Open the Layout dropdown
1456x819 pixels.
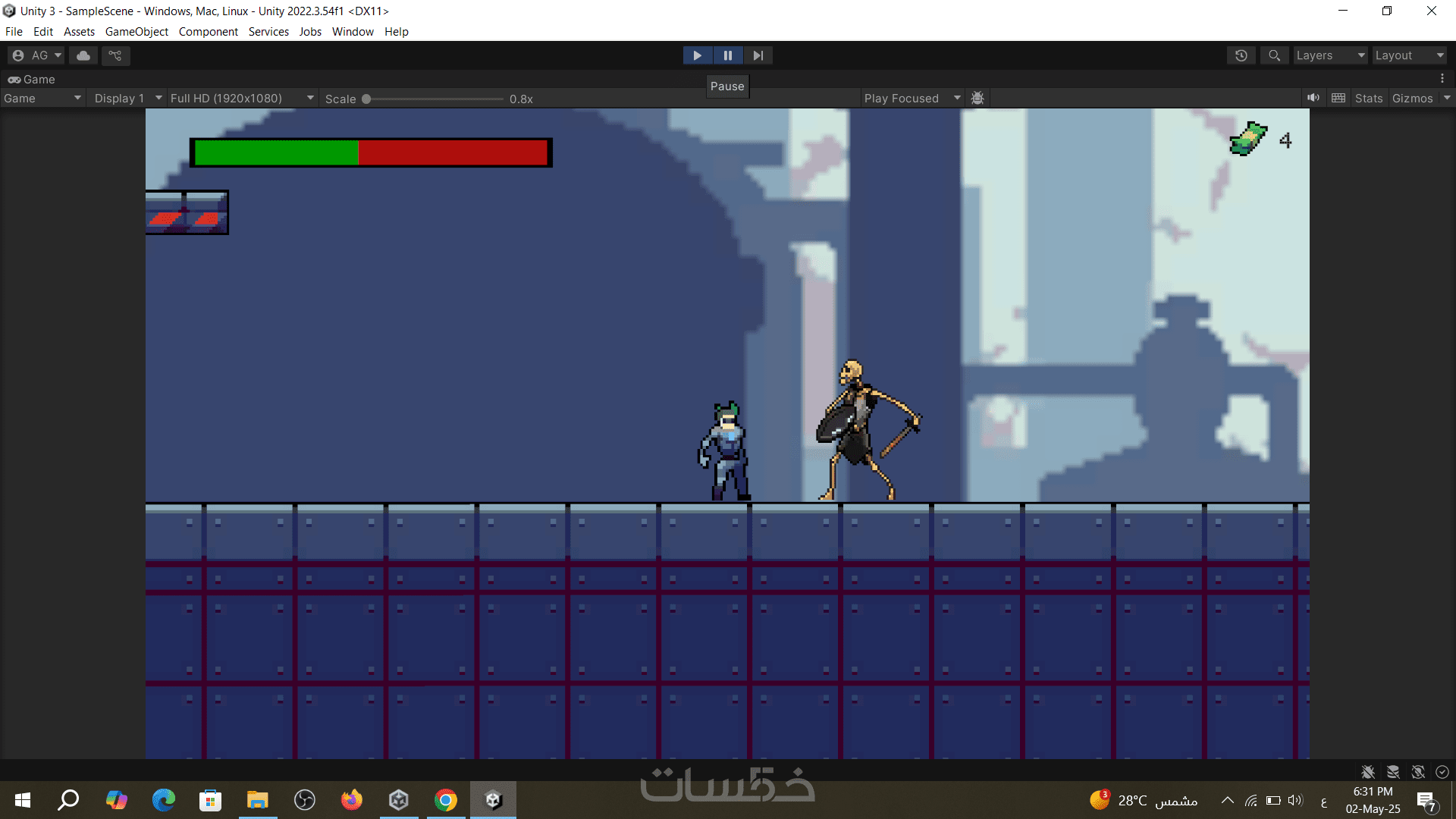(1409, 55)
